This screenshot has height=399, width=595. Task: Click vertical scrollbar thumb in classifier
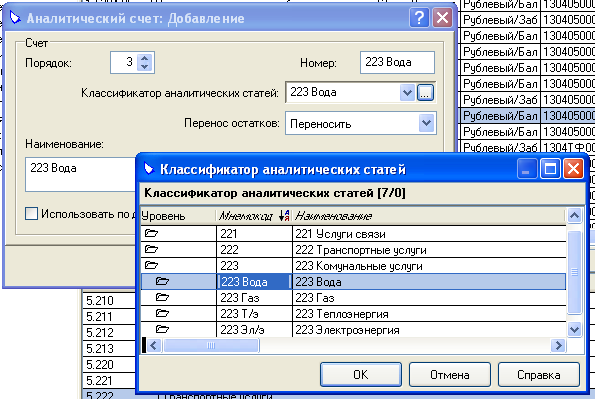575,272
